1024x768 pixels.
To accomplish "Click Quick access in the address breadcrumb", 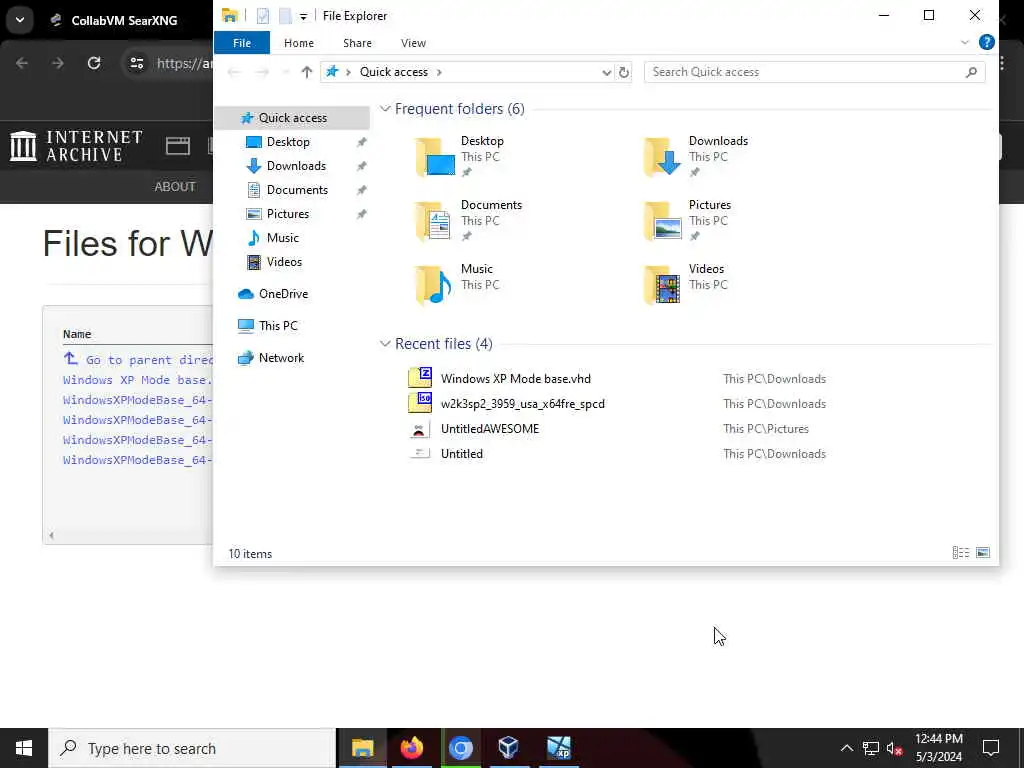I will point(394,72).
